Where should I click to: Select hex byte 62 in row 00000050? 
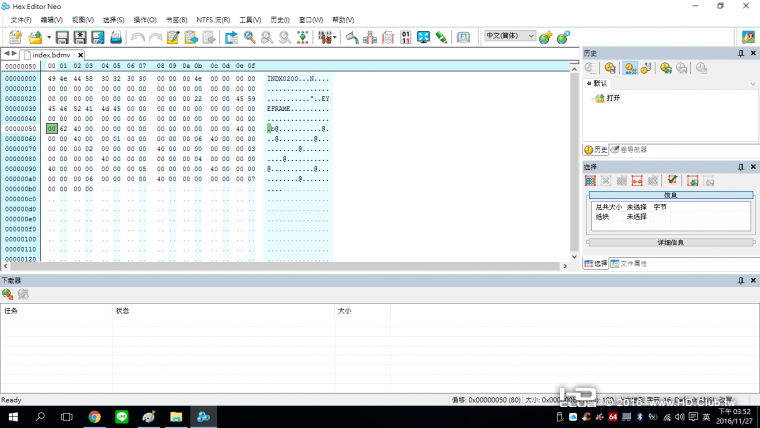tap(63, 128)
